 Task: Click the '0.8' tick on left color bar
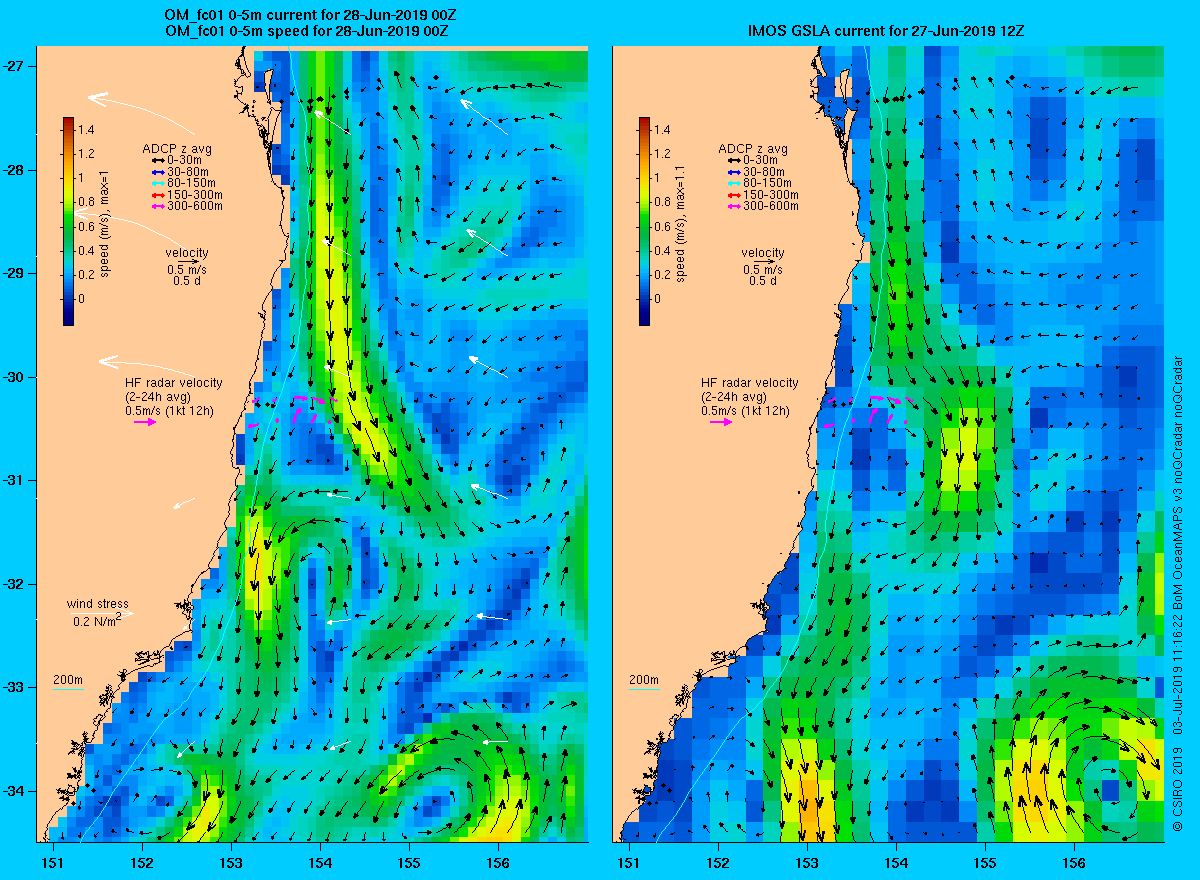click(87, 202)
